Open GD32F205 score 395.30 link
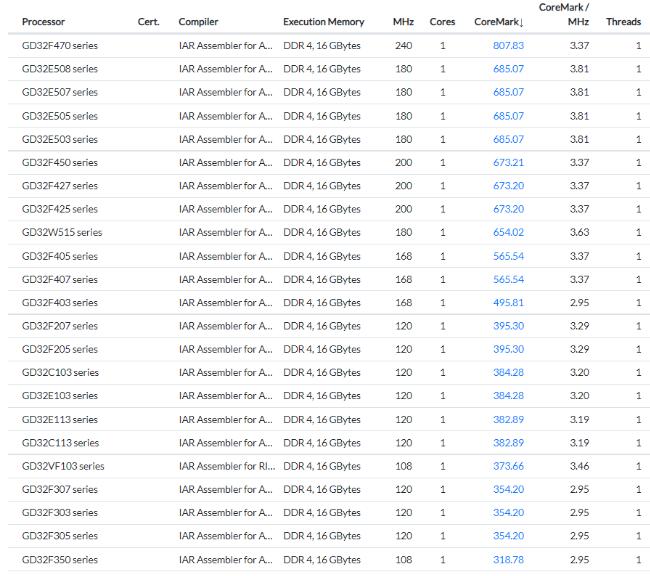This screenshot has height=576, width=650. pyautogui.click(x=508, y=349)
